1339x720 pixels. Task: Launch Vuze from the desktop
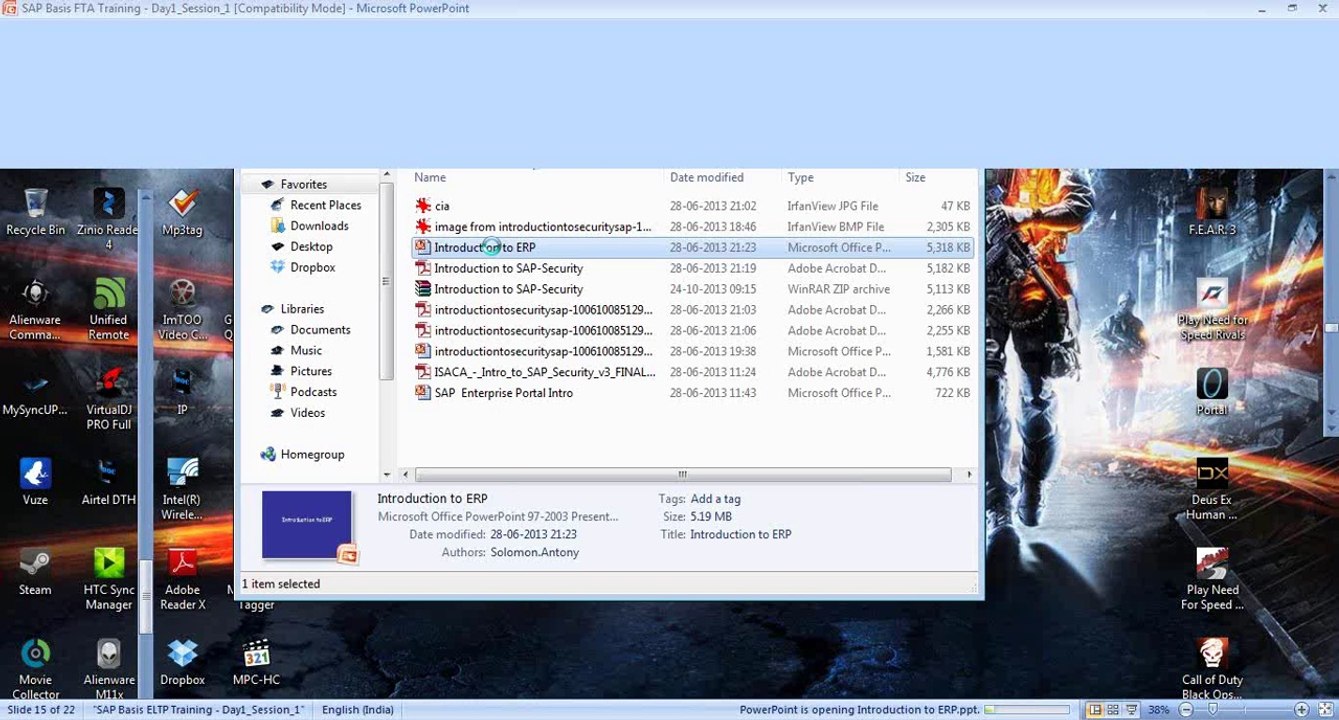click(35, 483)
